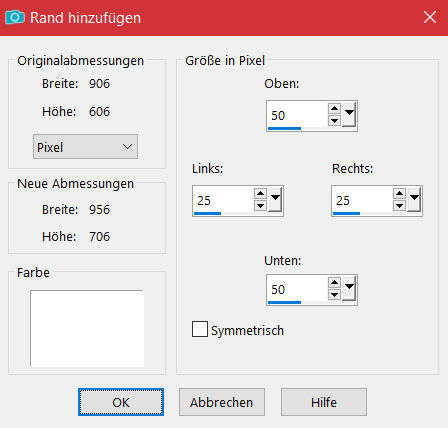Open Hilfe for this dialog

[324, 402]
